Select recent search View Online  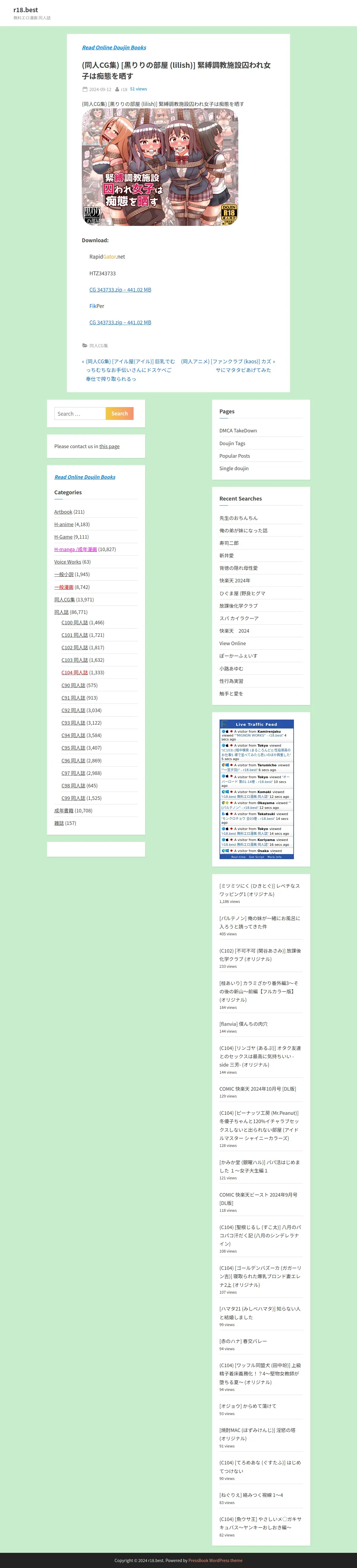233,643
